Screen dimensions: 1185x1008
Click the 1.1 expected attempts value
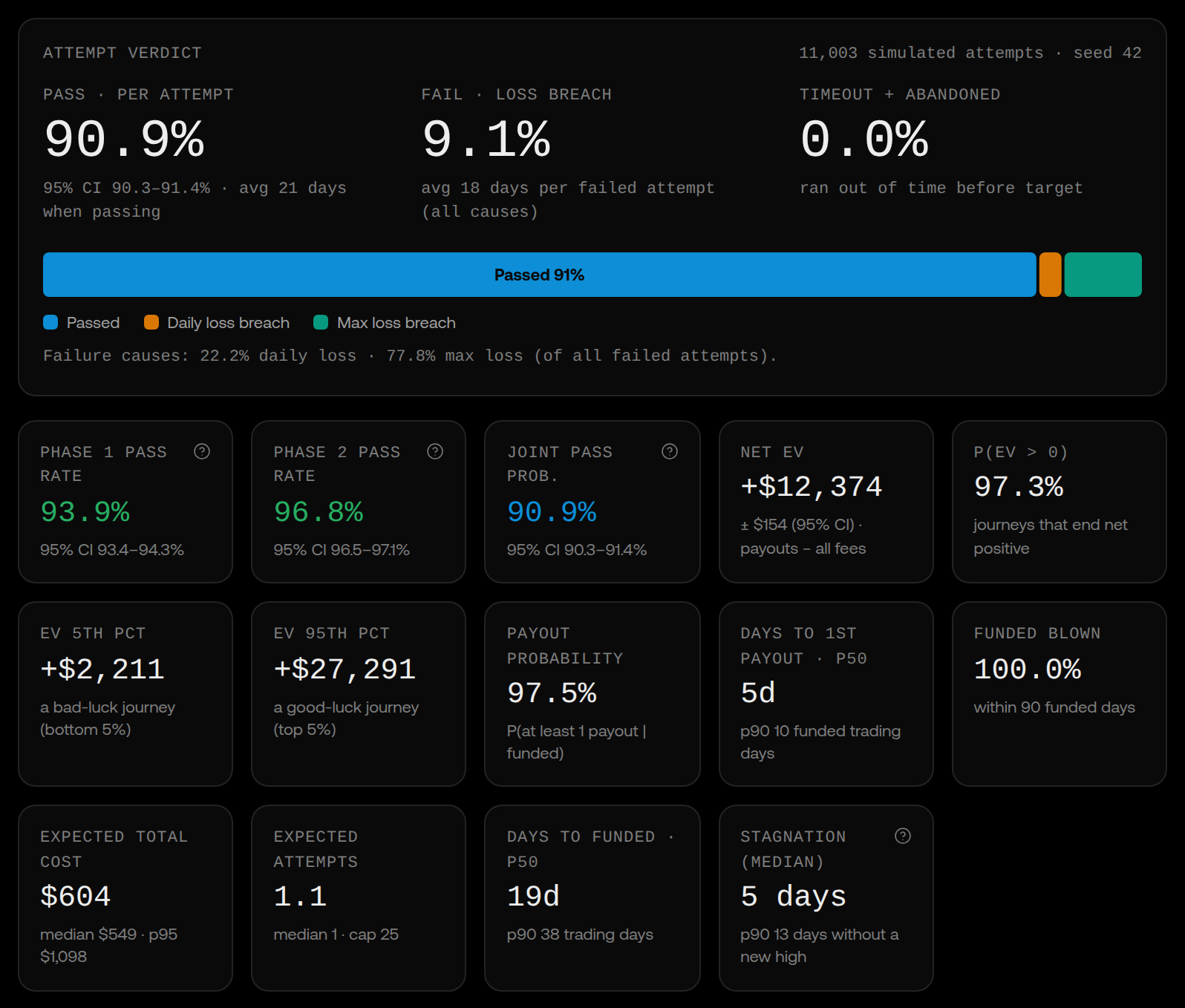point(300,896)
